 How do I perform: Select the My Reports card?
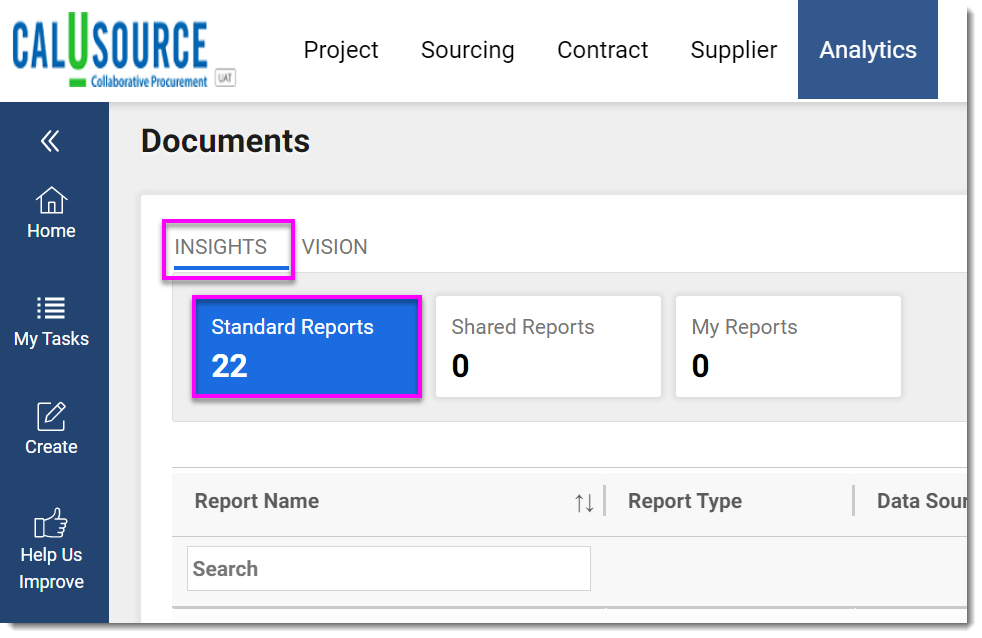pyautogui.click(x=788, y=347)
